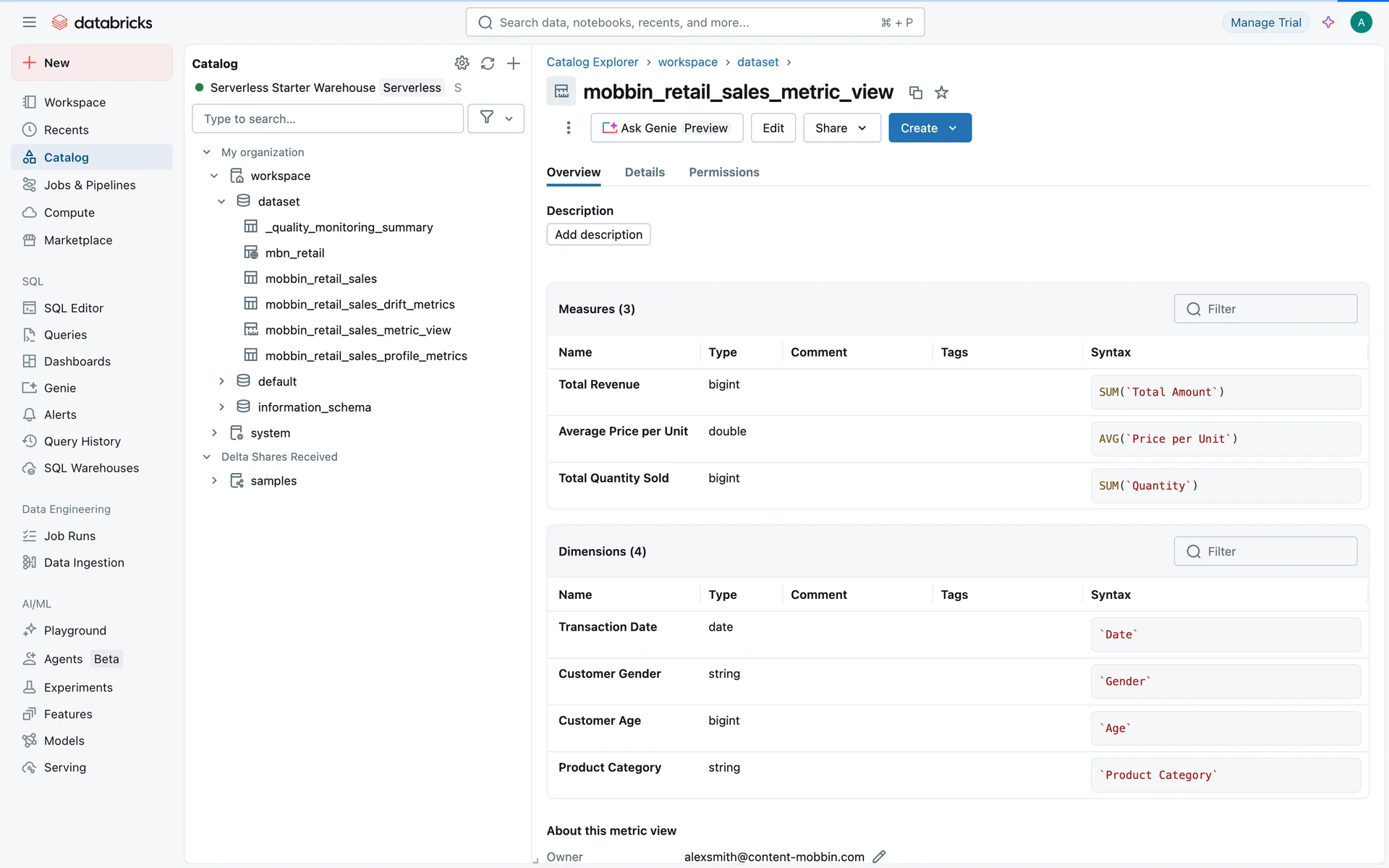Viewport: 1389px width, 868px height.
Task: Click the plus icon to add catalog
Action: [514, 63]
